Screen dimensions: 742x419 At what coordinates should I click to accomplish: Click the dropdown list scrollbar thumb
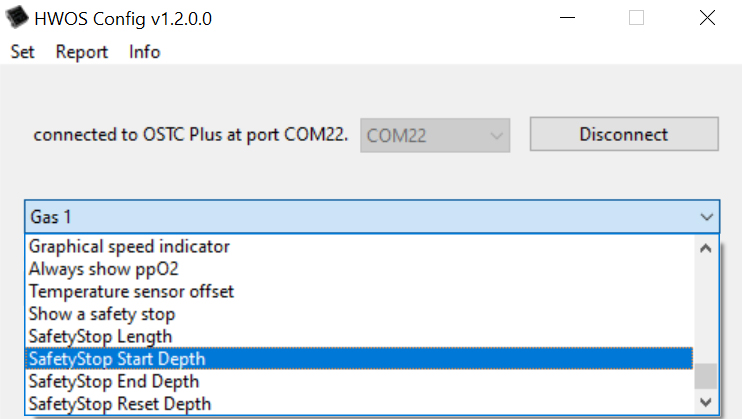pyautogui.click(x=706, y=375)
